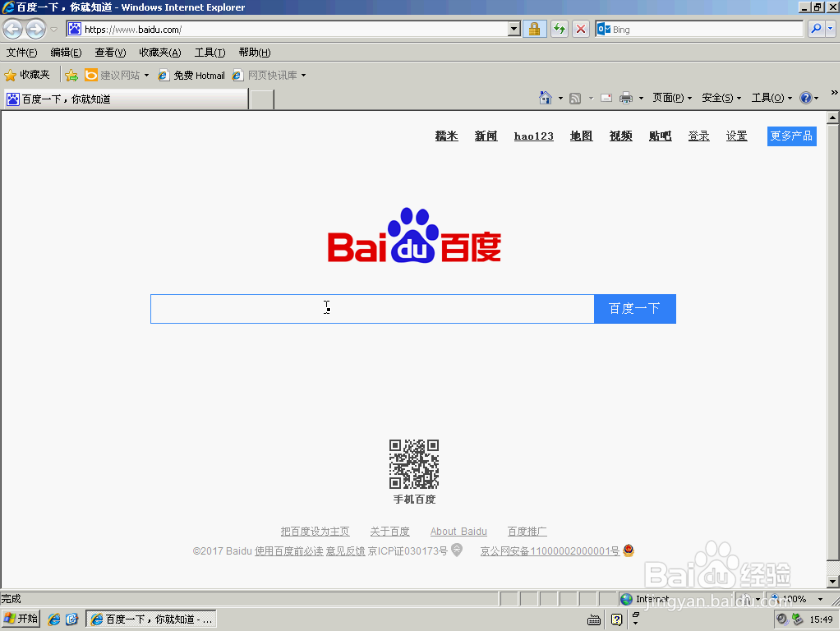The height and width of the screenshot is (631, 840).
Task: Open the 工具(O) command menu
Action: tap(771, 98)
